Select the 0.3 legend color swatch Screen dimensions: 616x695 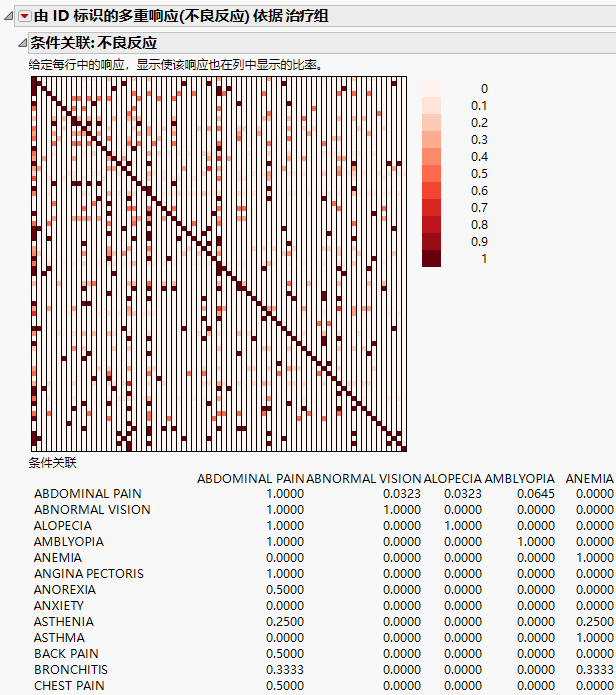click(431, 140)
